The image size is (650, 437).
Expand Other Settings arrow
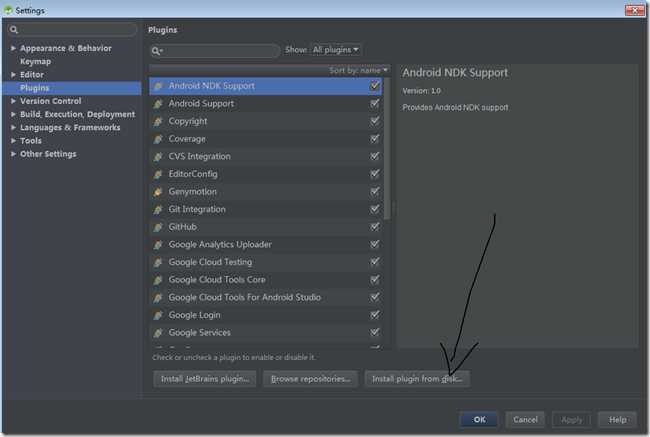[13, 154]
